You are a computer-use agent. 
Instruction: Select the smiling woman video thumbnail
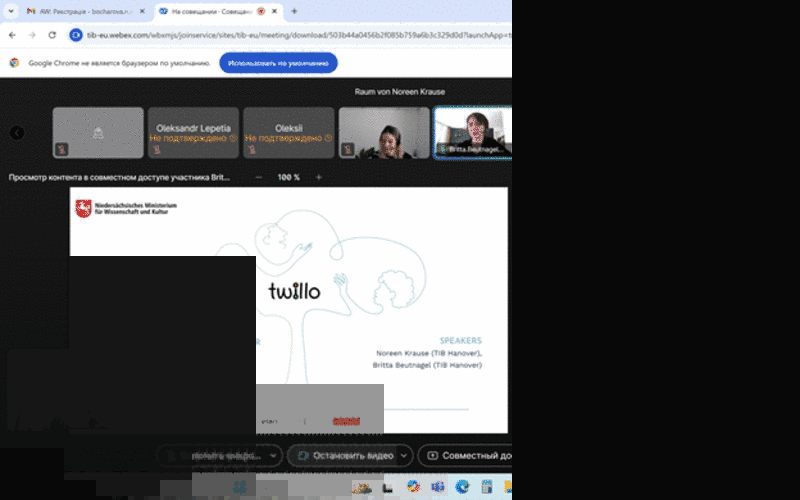[x=384, y=133]
